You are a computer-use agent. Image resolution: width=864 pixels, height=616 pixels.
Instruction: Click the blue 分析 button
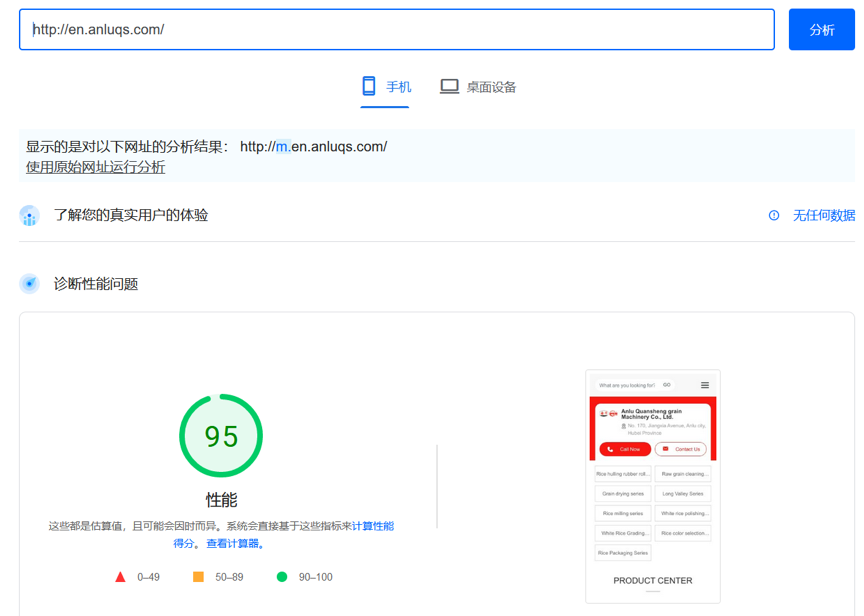pyautogui.click(x=821, y=30)
